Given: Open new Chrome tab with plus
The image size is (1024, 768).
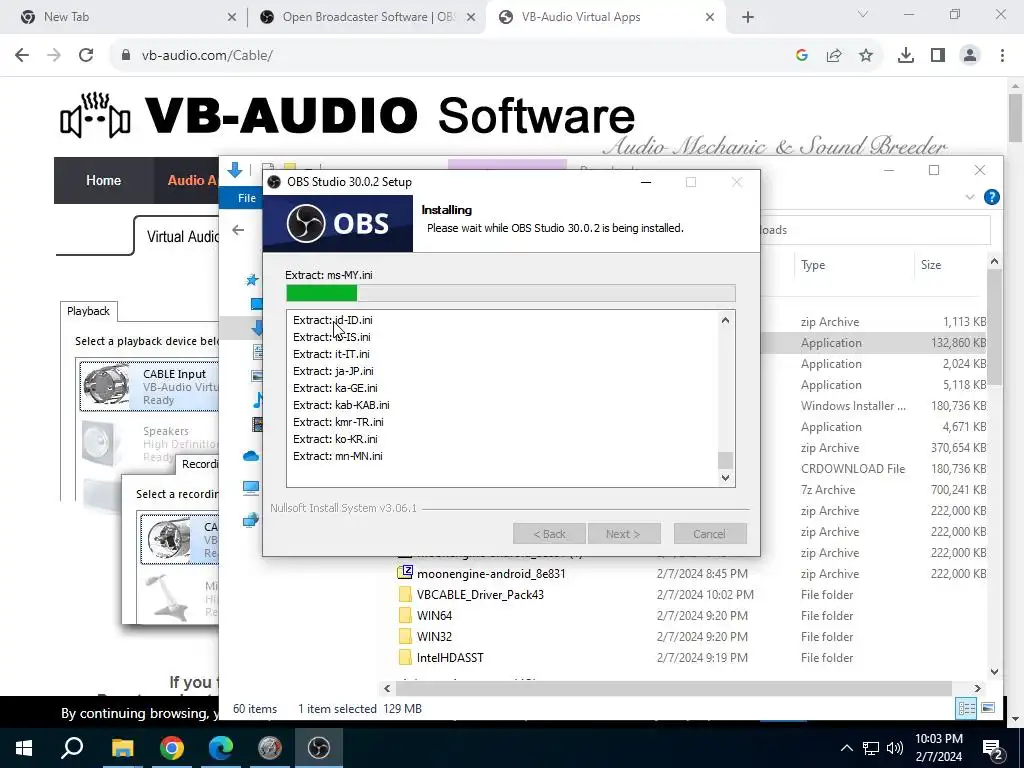Looking at the screenshot, I should pyautogui.click(x=748, y=17).
